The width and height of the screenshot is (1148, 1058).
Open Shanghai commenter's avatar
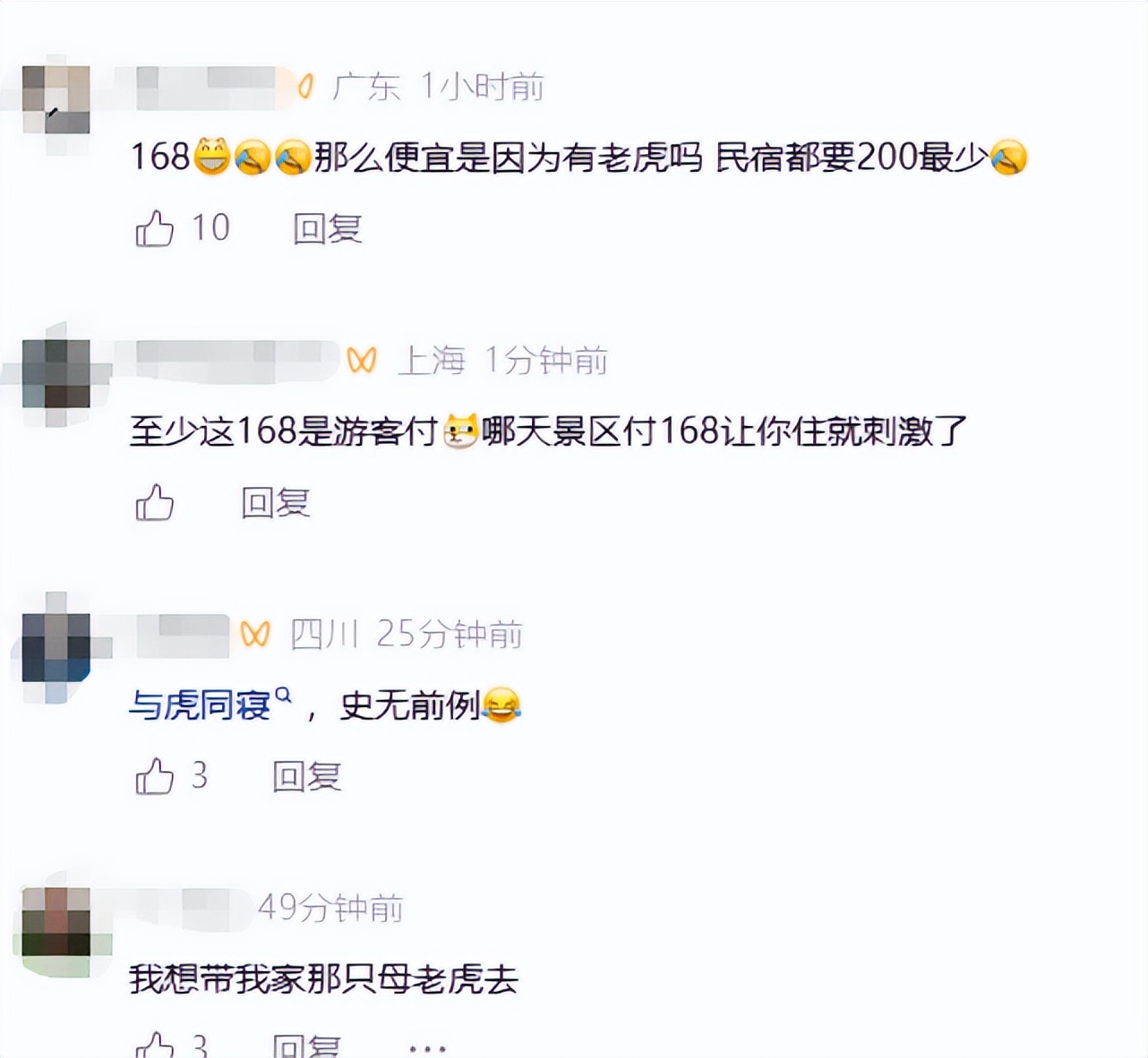(56, 373)
